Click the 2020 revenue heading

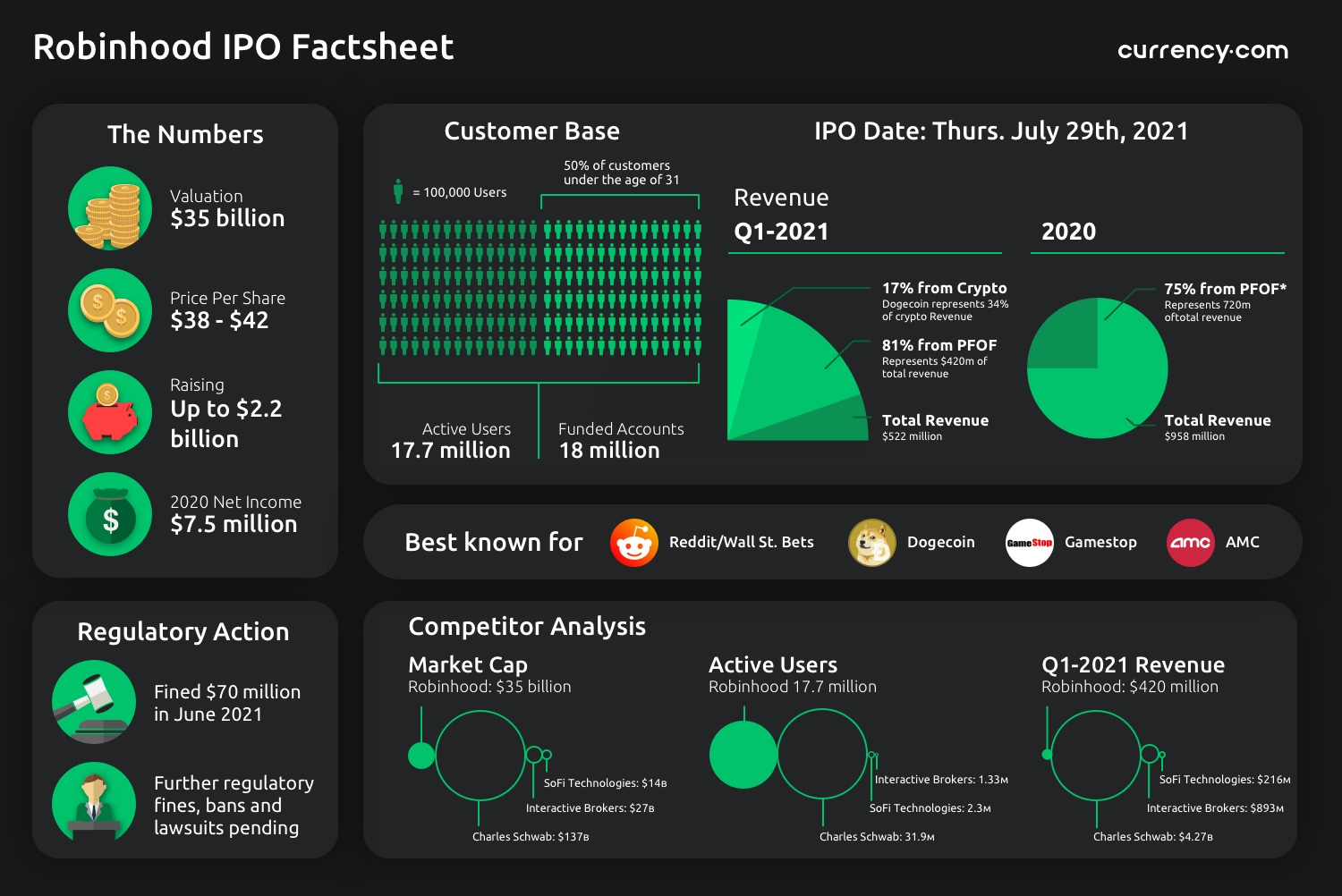coord(1068,232)
